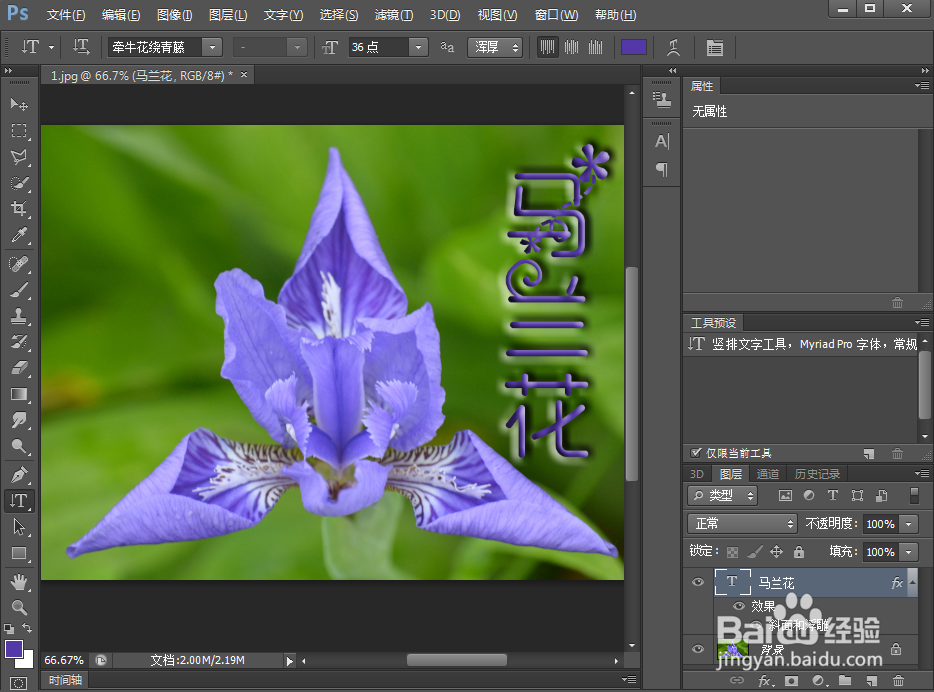Select the Clone Stamp tool
The height and width of the screenshot is (692, 934).
point(19,316)
